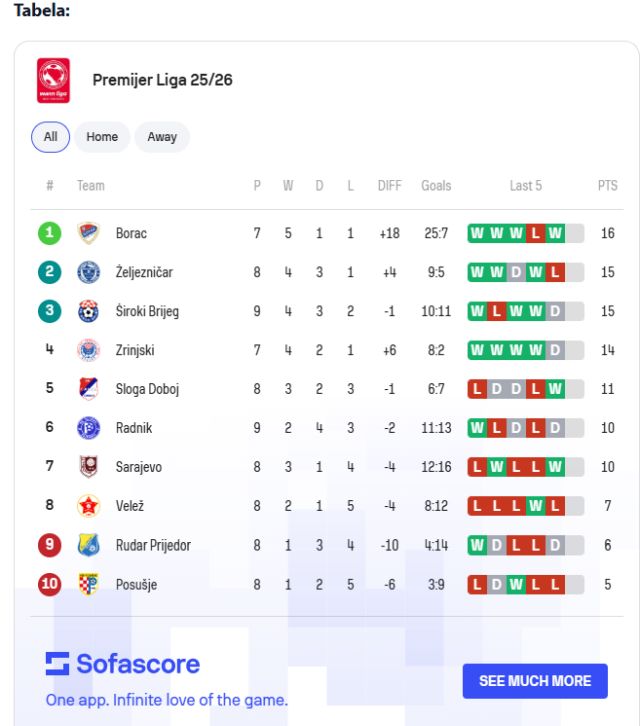Open the Sofascore logo link
Screen dimensions: 640x726
(123, 664)
